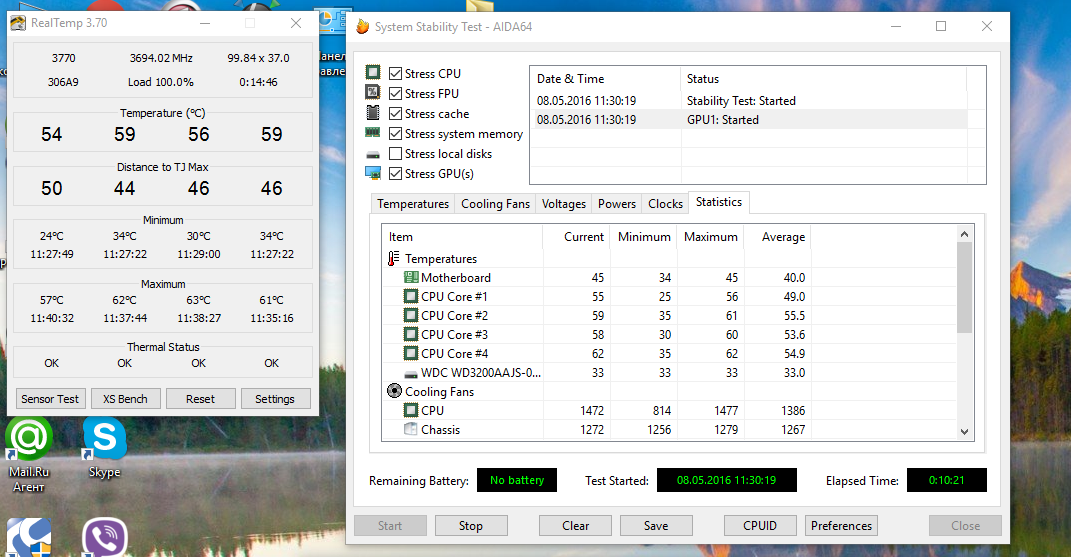Click the 'WDC WD3200AAJS-0...' row label
This screenshot has height=557, width=1071.
pyautogui.click(x=480, y=373)
